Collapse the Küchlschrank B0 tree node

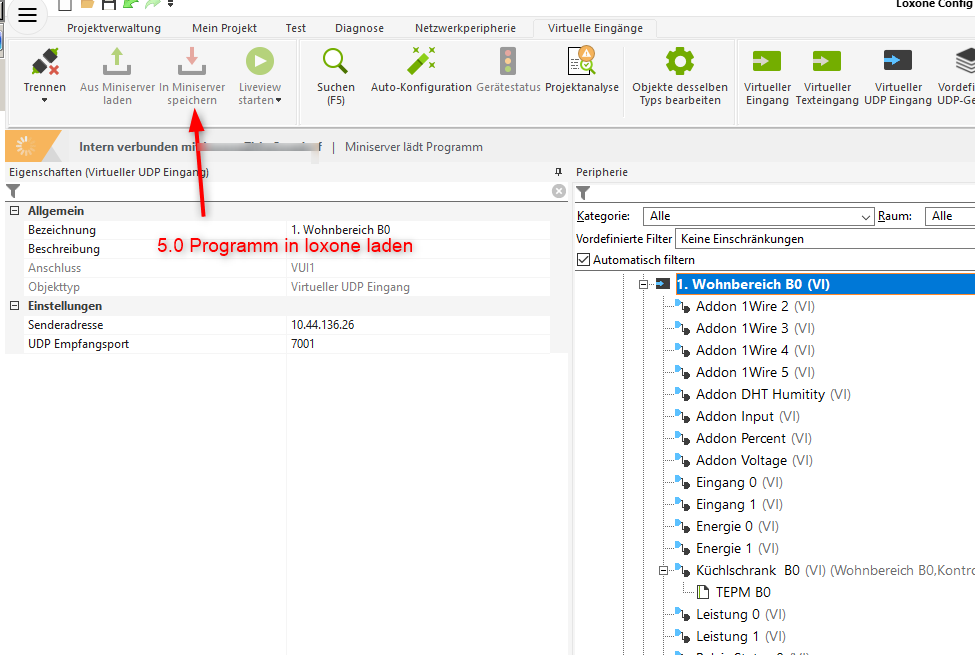(x=663, y=570)
